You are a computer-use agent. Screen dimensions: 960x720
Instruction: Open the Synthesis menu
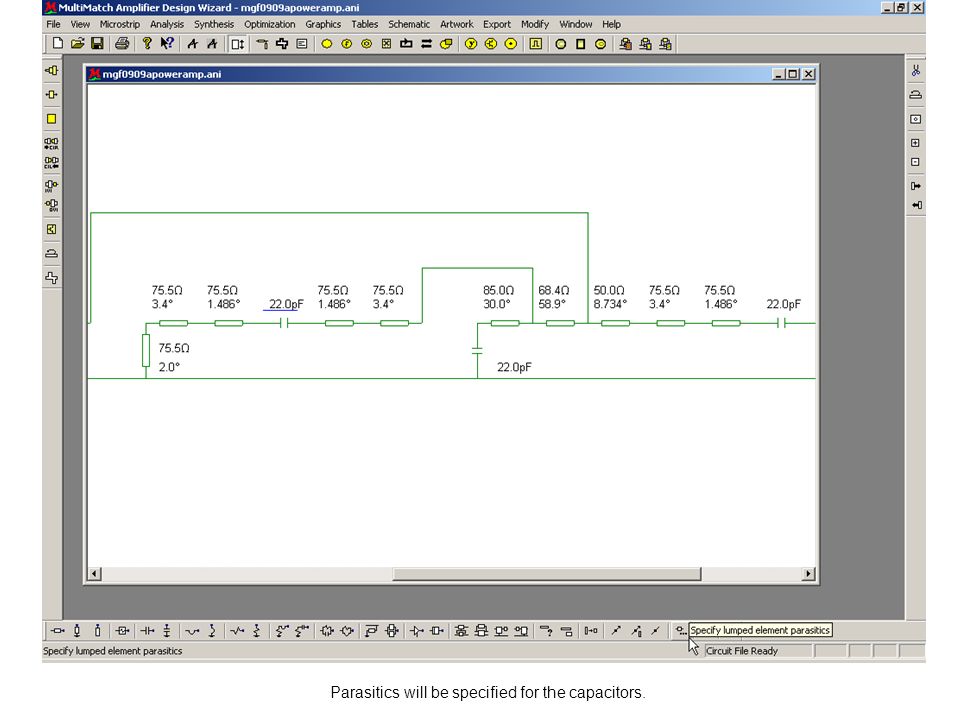click(x=214, y=24)
